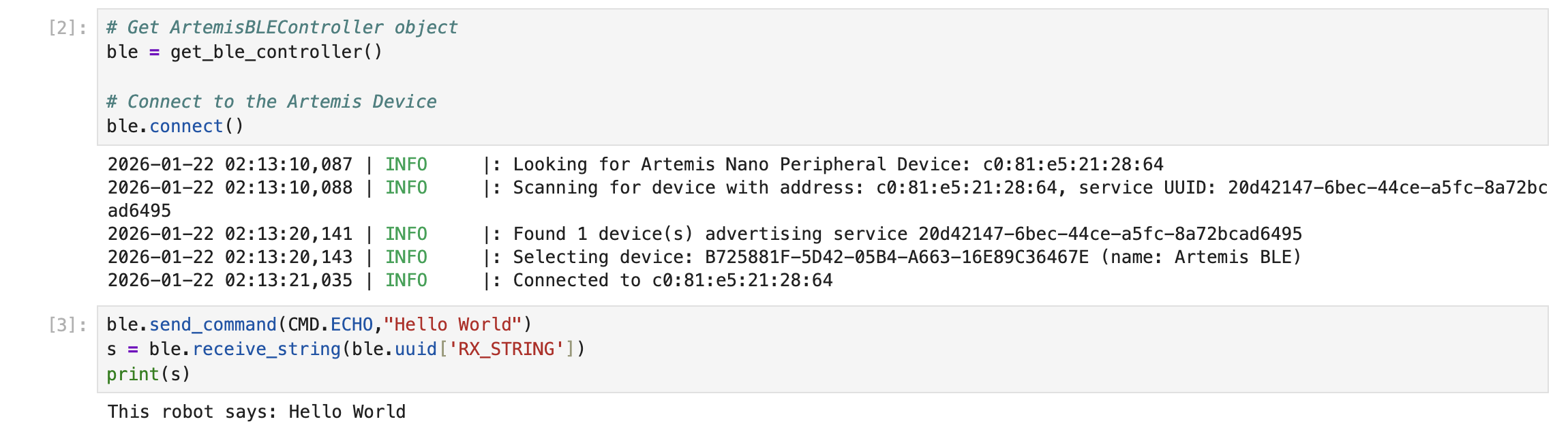This screenshot has height=428, width=1568.
Task: Place cursor on the print(s) line
Action: pos(148,374)
